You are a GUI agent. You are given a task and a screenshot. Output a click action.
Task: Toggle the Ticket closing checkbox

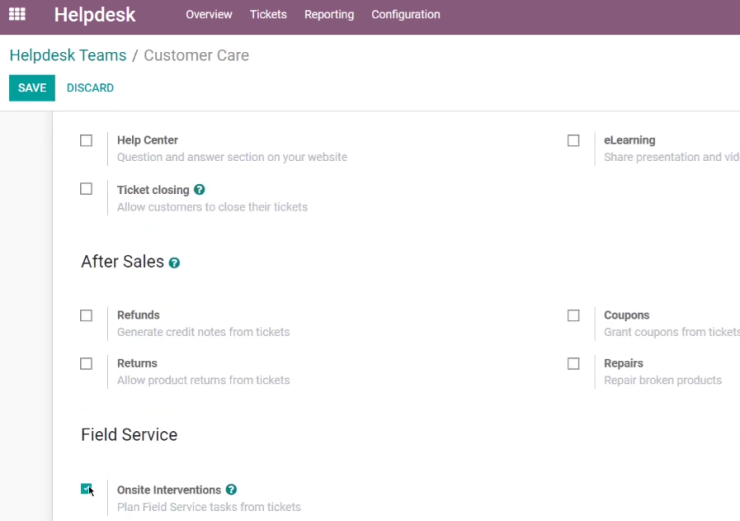click(86, 189)
